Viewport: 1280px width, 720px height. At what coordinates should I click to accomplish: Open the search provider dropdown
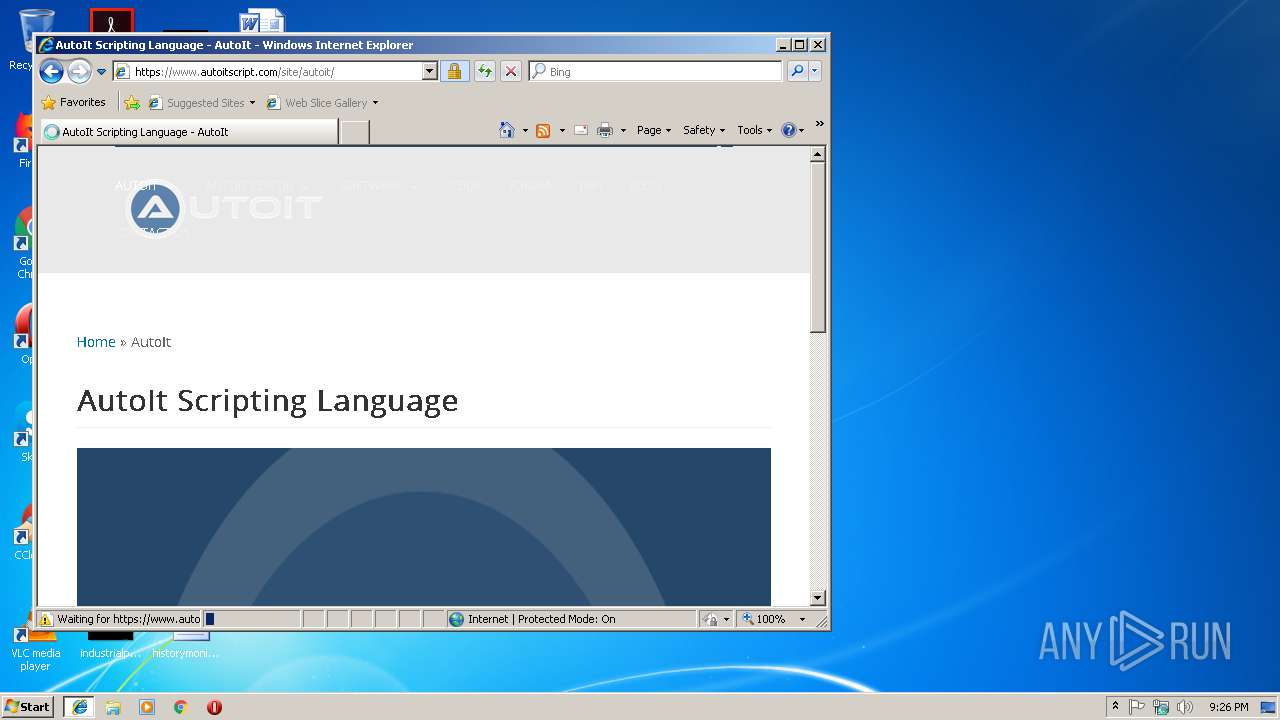point(815,72)
